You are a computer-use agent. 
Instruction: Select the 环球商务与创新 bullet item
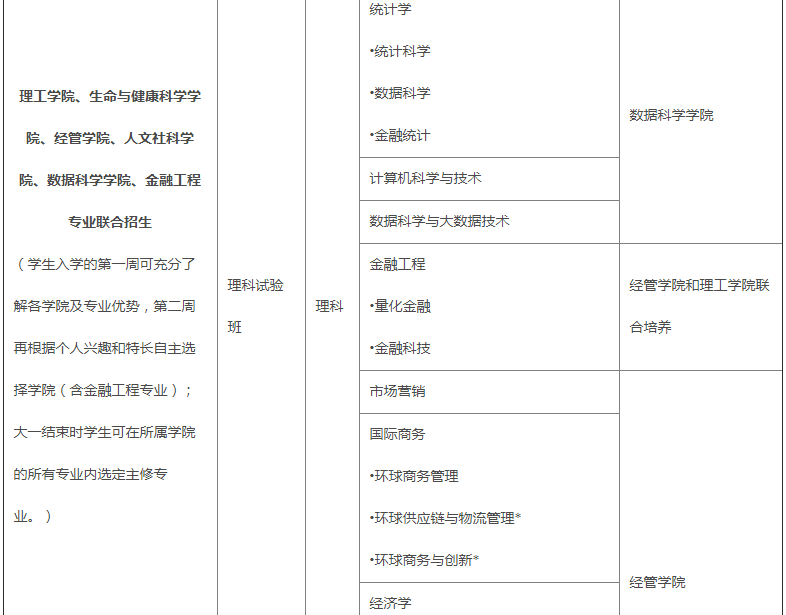(424, 560)
